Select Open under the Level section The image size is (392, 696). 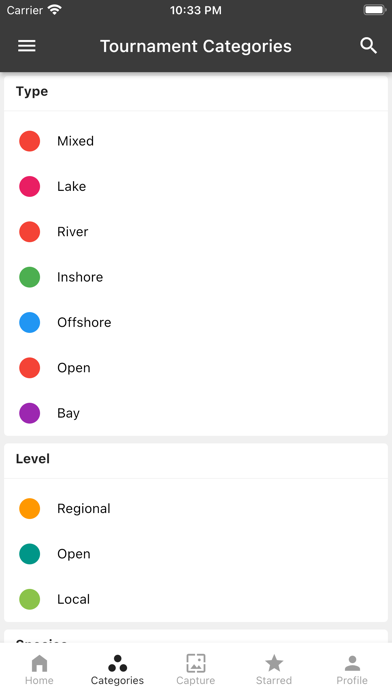coord(196,554)
